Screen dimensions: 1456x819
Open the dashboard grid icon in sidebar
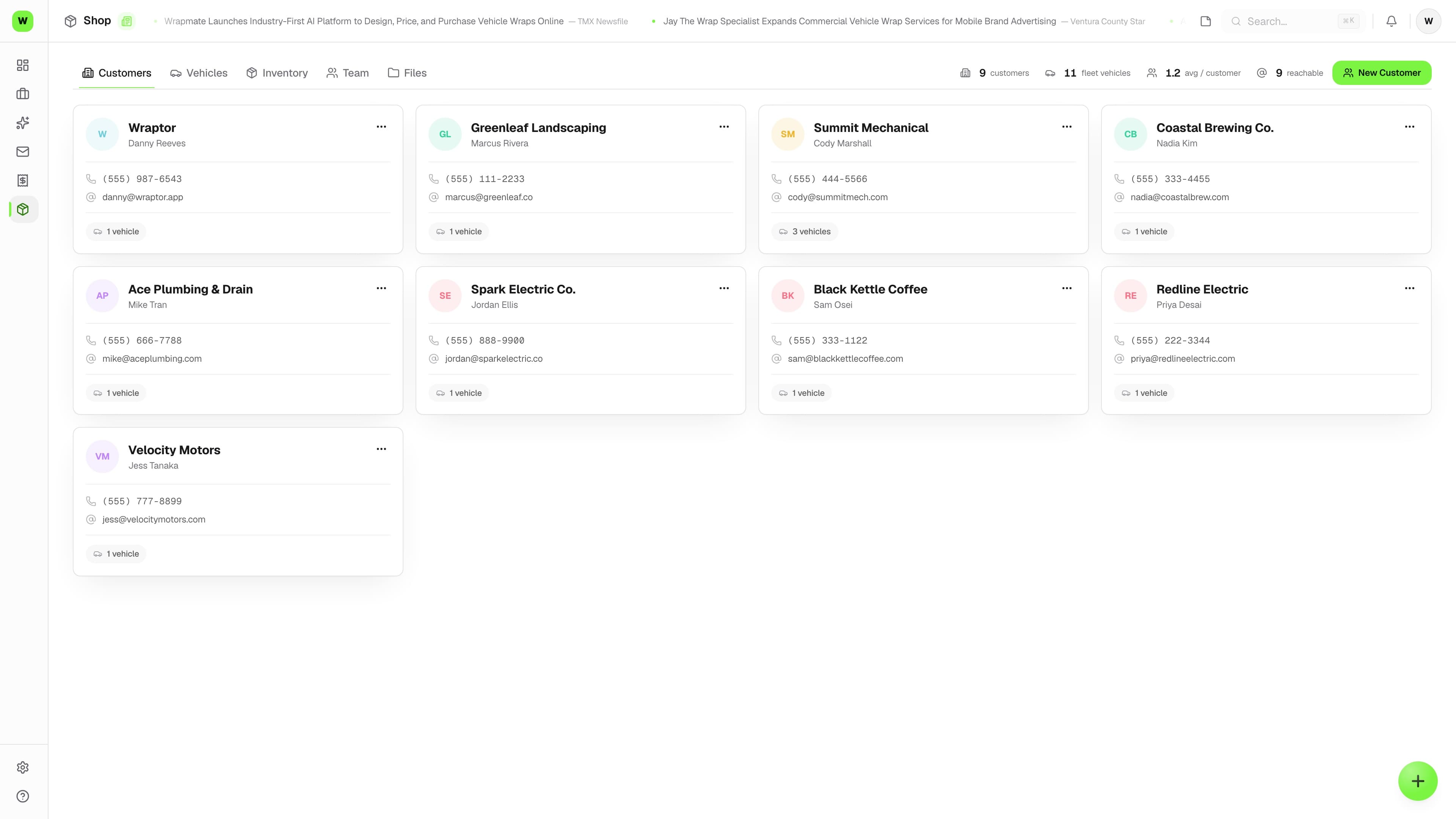coord(23,65)
